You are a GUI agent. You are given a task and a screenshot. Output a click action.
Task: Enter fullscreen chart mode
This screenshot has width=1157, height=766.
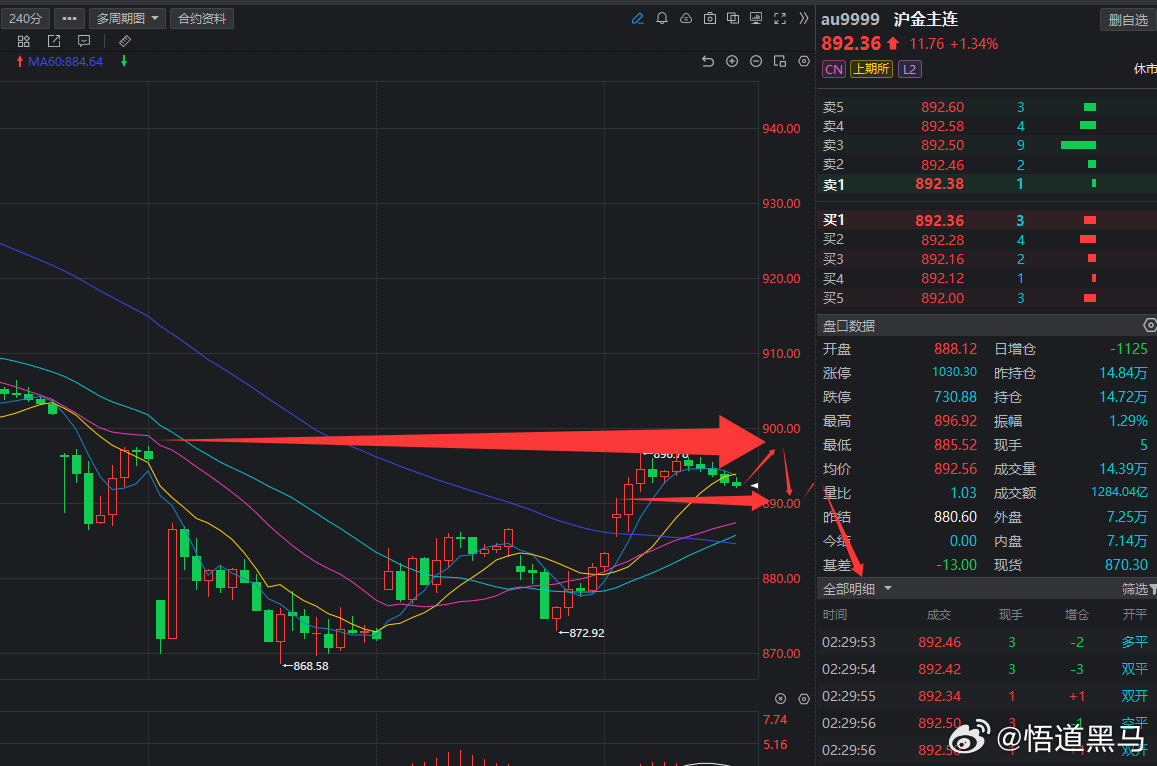(x=780, y=18)
